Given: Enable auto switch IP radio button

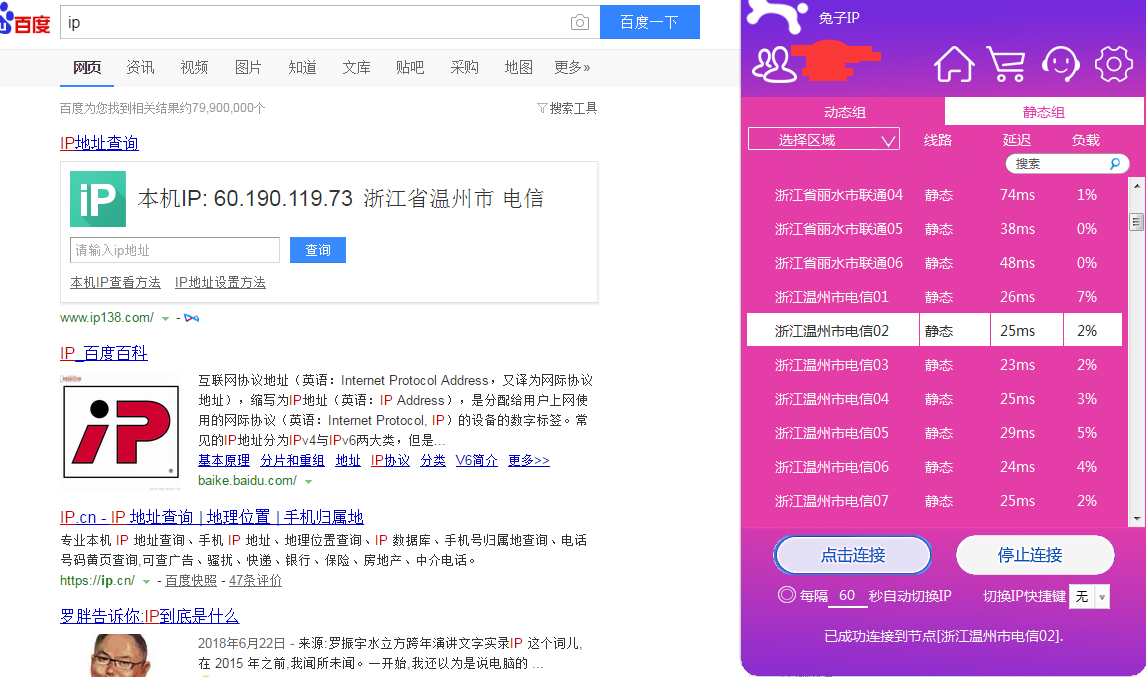Looking at the screenshot, I should click(x=786, y=594).
